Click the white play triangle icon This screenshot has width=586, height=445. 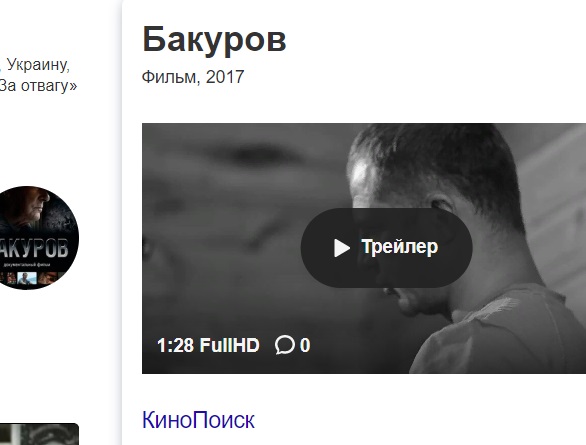click(341, 248)
